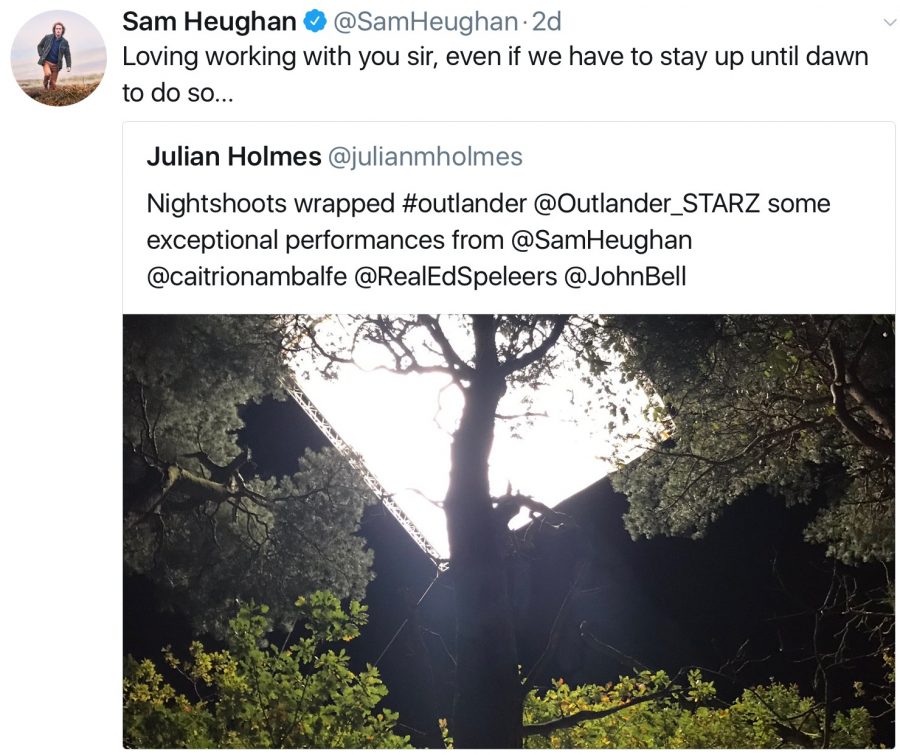
Task: Click the @julianmholmes handle
Action: [426, 157]
